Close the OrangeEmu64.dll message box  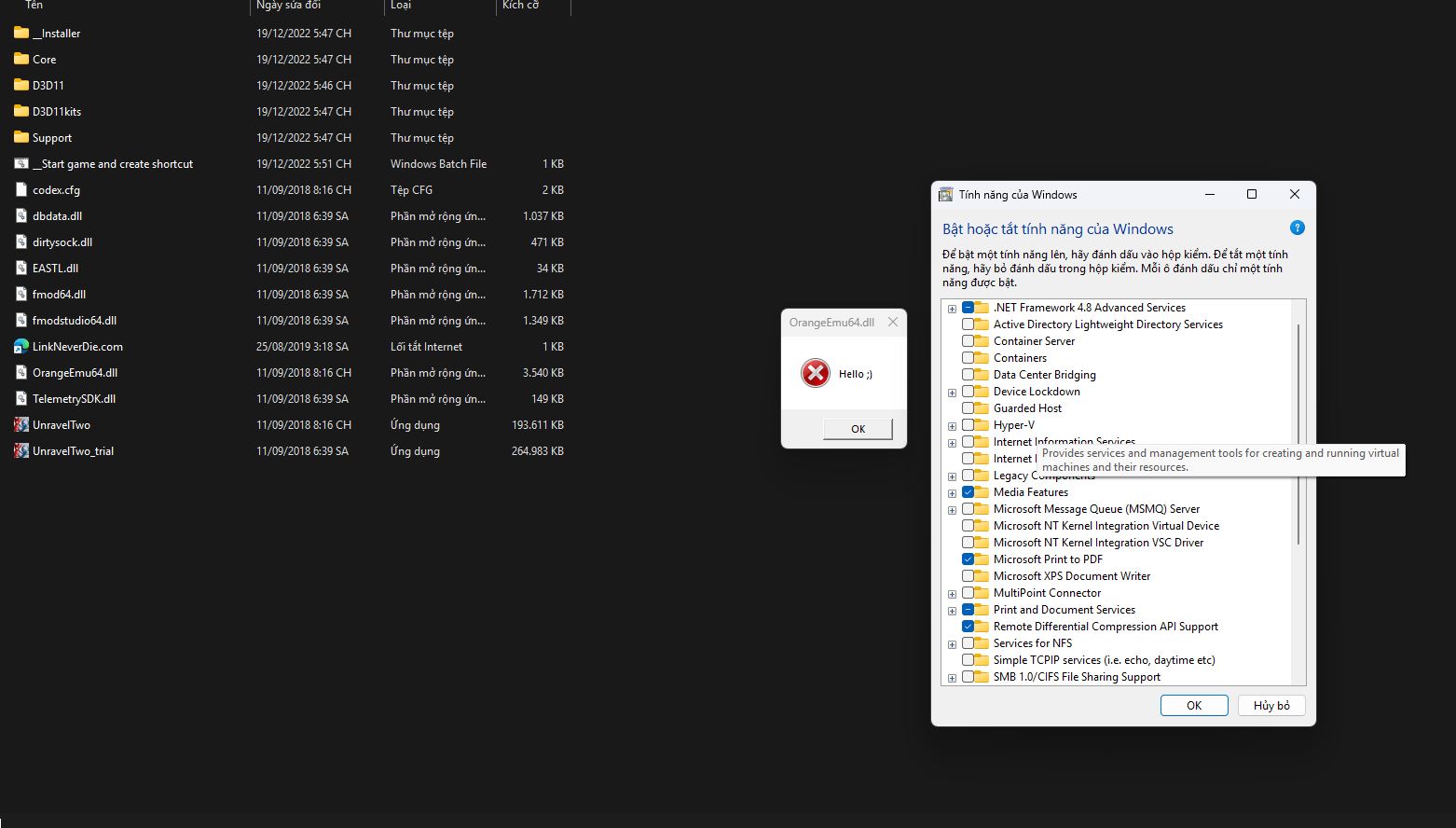click(893, 323)
